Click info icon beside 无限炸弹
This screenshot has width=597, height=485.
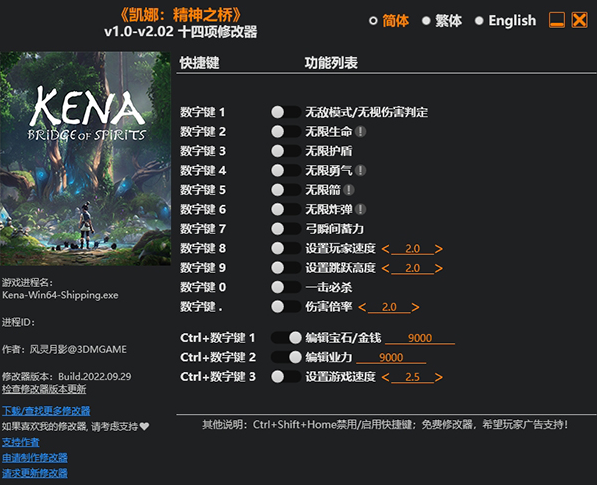click(x=360, y=209)
